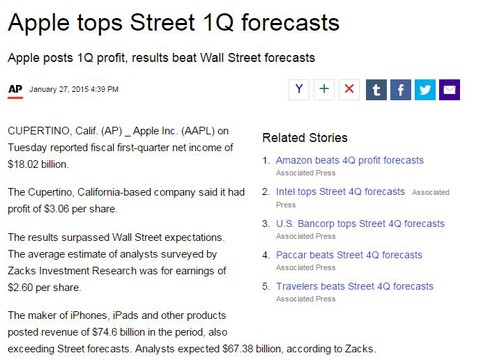Click the Yahoo Y share icon
This screenshot has height=360, width=490.
pos(299,89)
